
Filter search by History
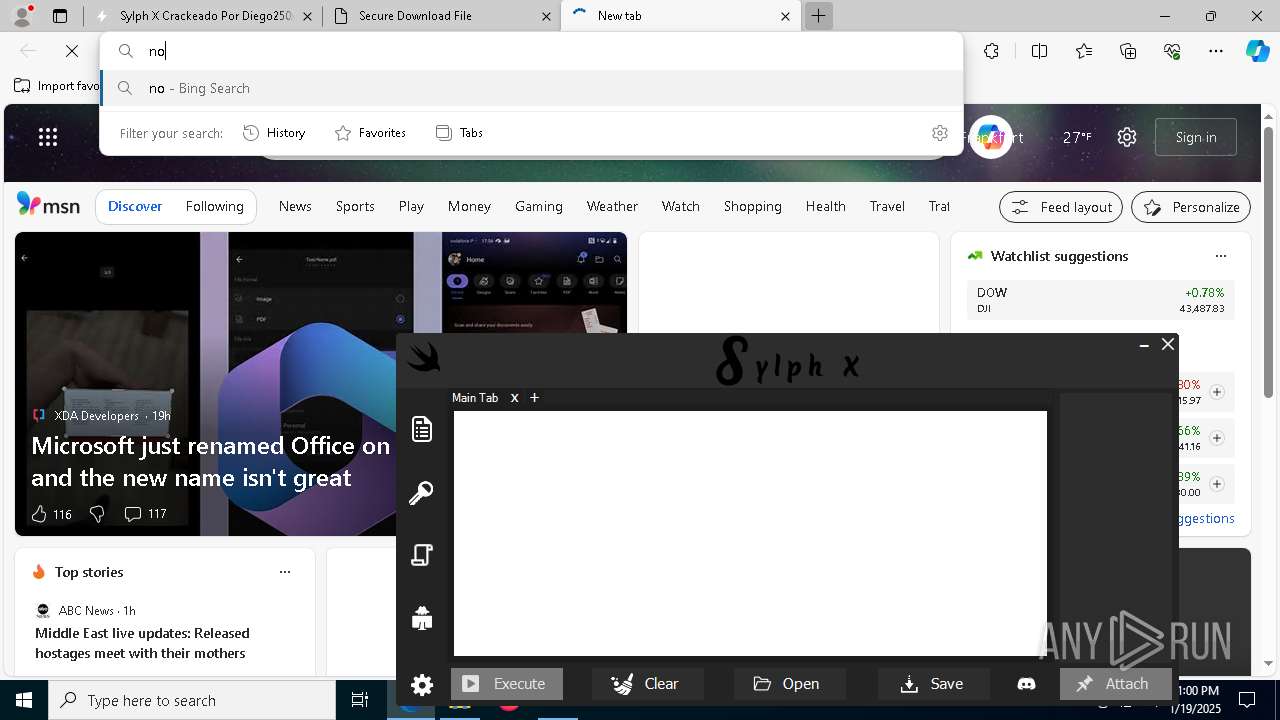click(275, 133)
